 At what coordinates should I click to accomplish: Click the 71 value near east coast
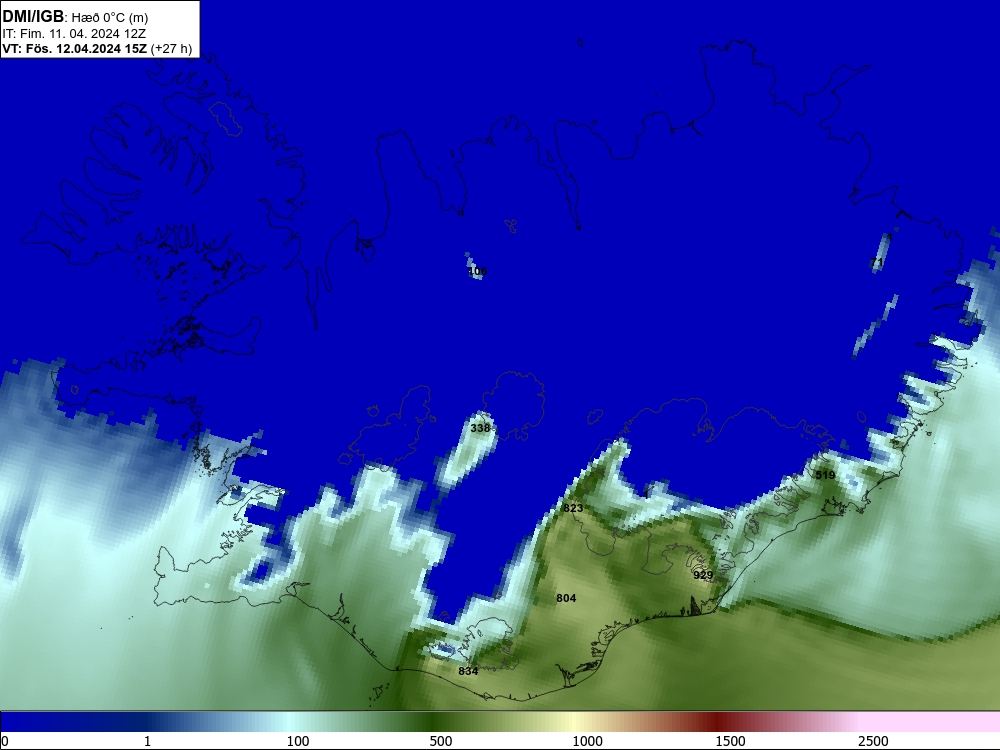coord(877,262)
